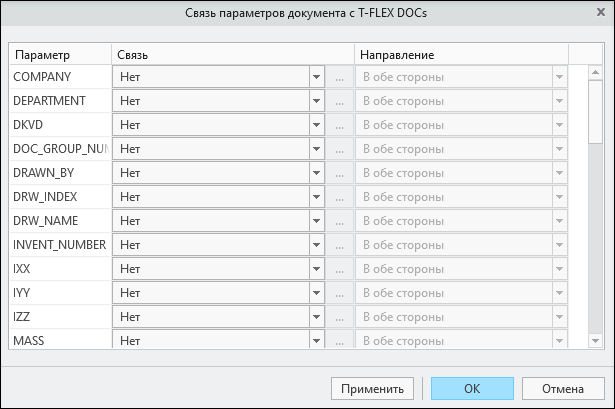Open the Связь dropdown for COMPANY

tap(218, 77)
